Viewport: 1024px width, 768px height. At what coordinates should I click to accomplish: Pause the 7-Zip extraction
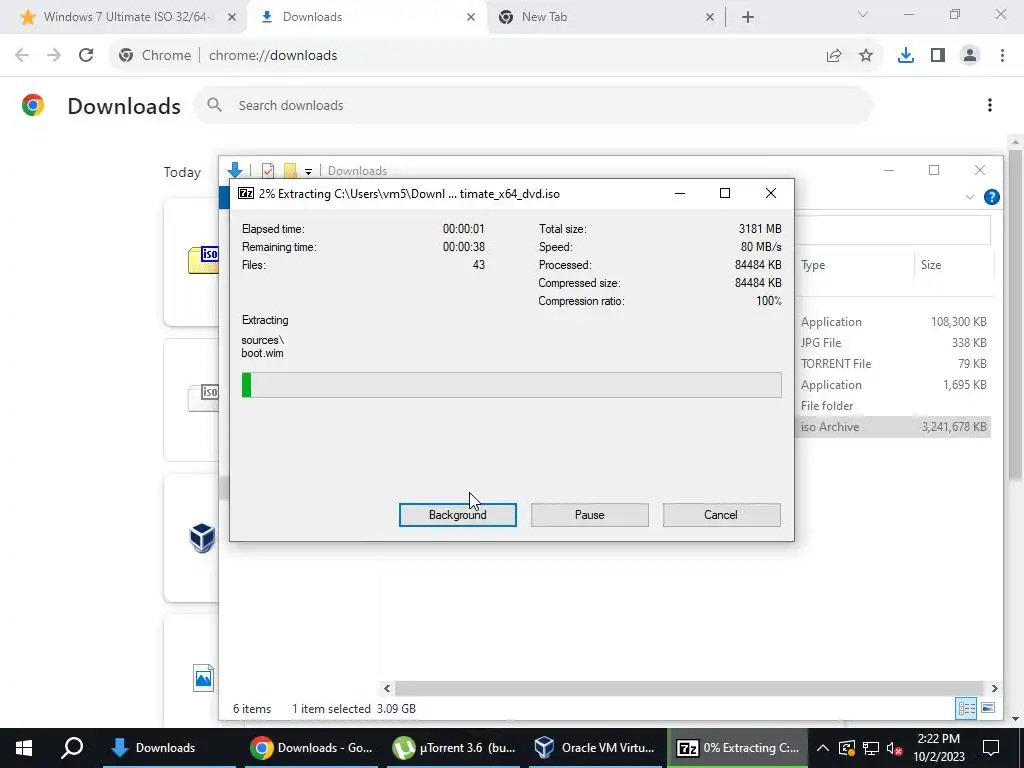pos(589,515)
